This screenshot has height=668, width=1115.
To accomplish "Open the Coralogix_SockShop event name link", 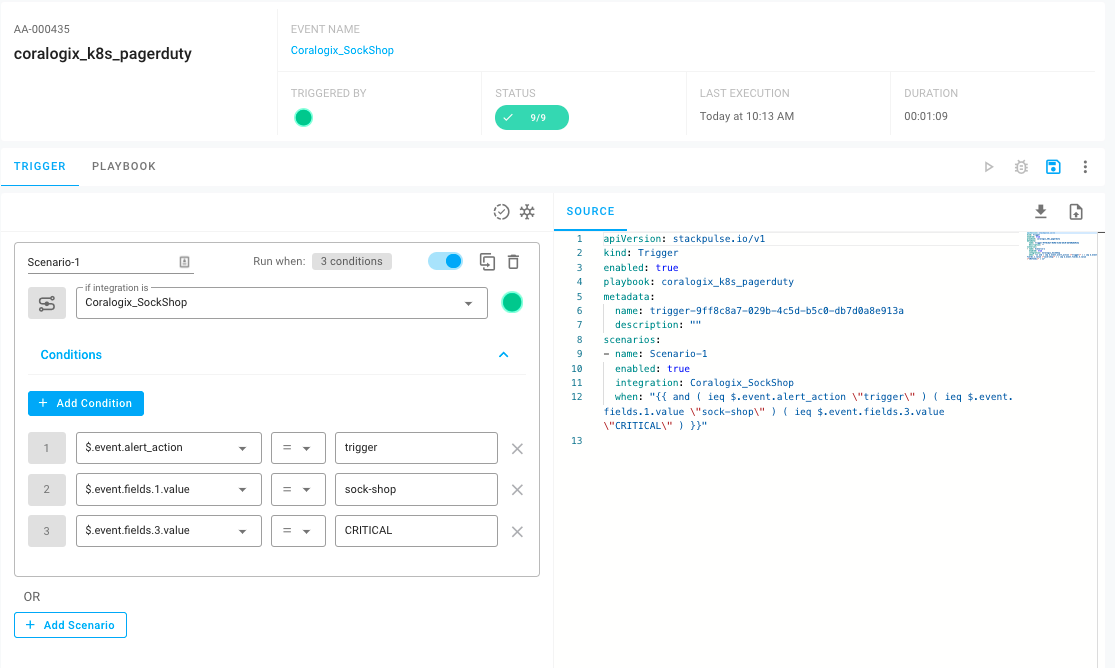I will pos(342,50).
